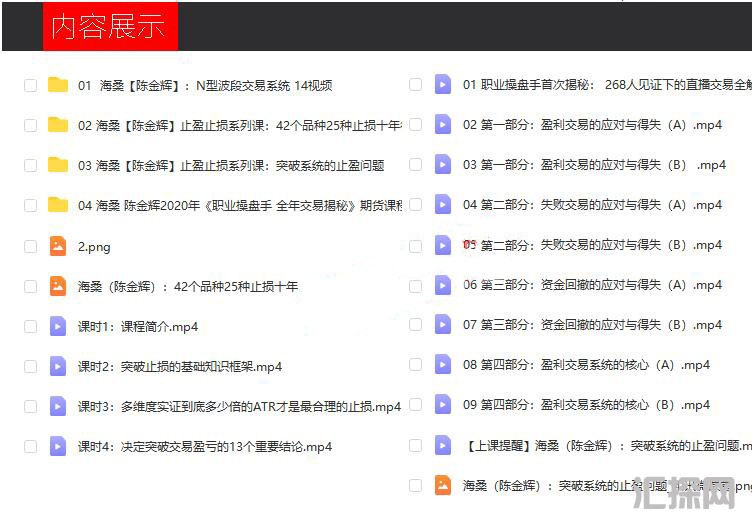Open 07 第三部分：资金回撤的应对与得失（B）.mp4

point(592,325)
